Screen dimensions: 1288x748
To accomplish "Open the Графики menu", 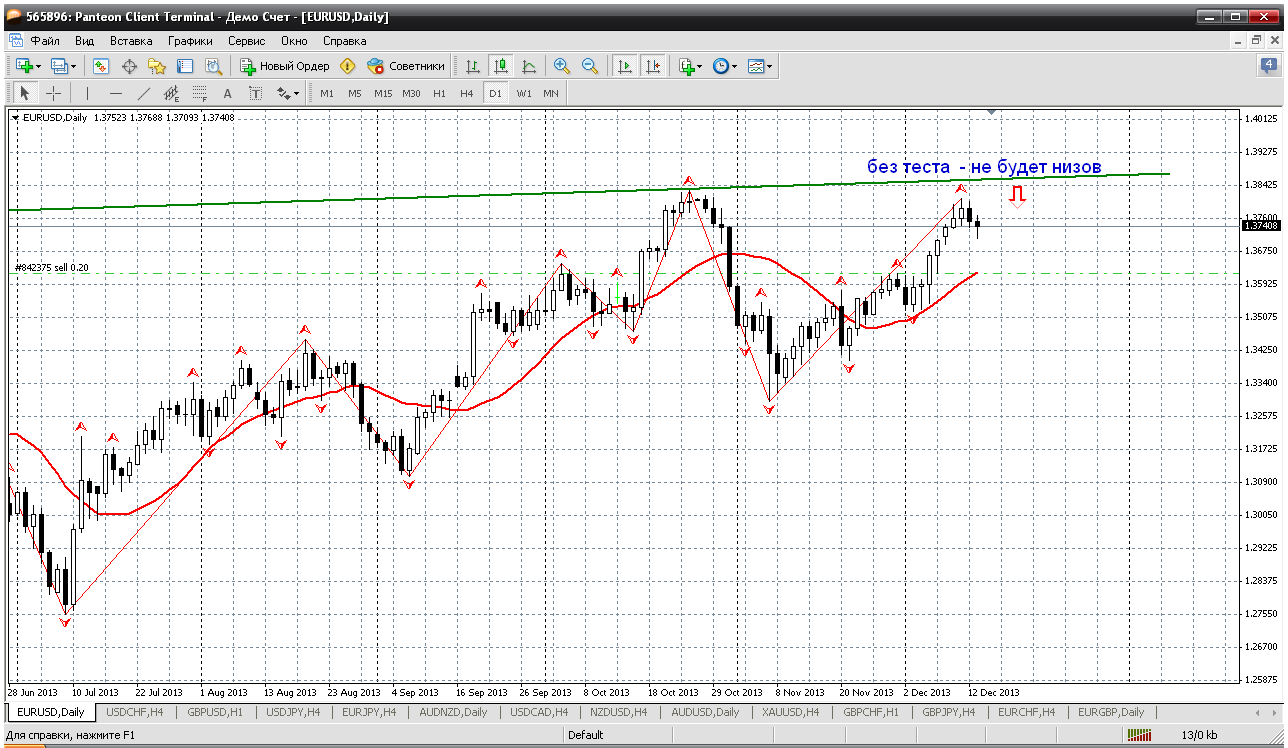I will (x=190, y=41).
